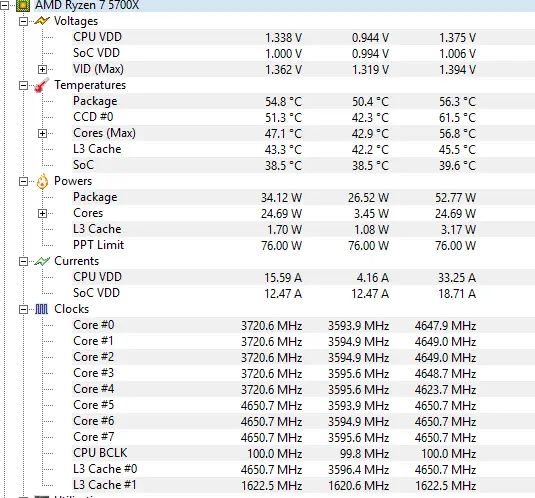Screen dimensions: 535x498
Task: Collapse the Powers section
Action: 23,181
